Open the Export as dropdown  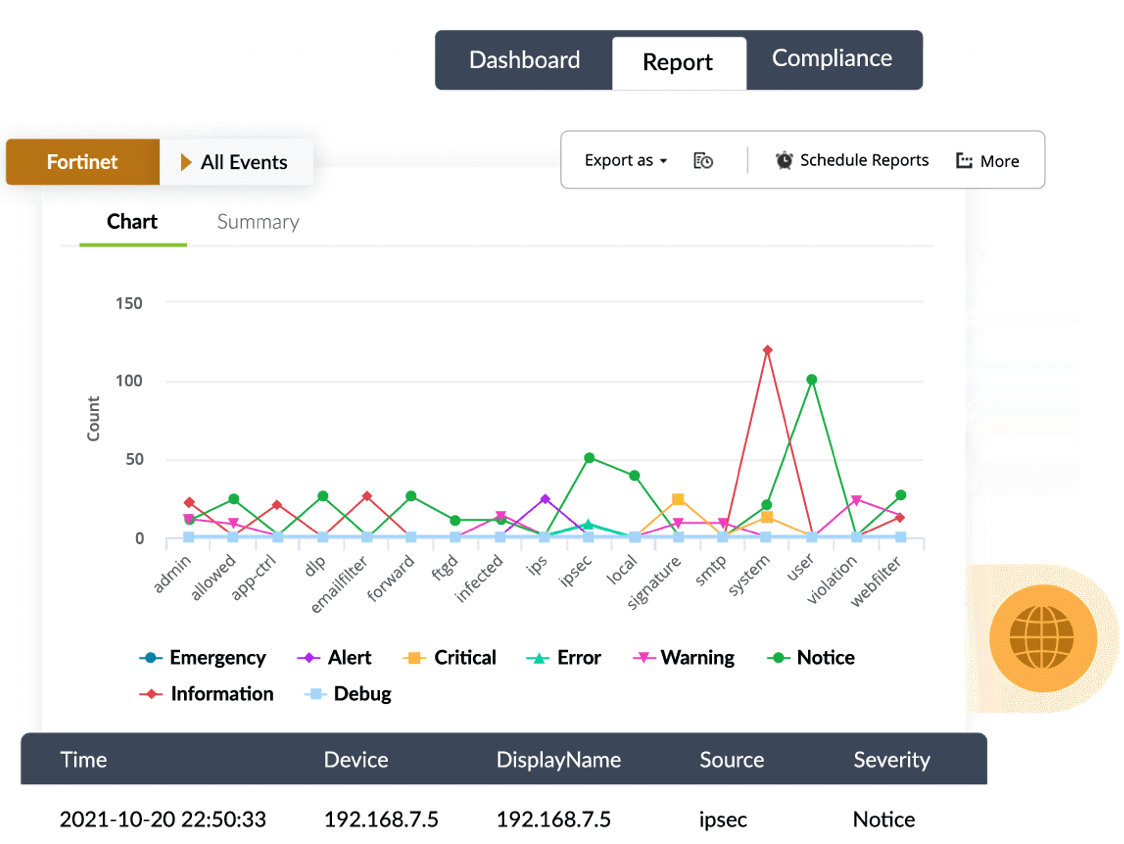pos(625,161)
